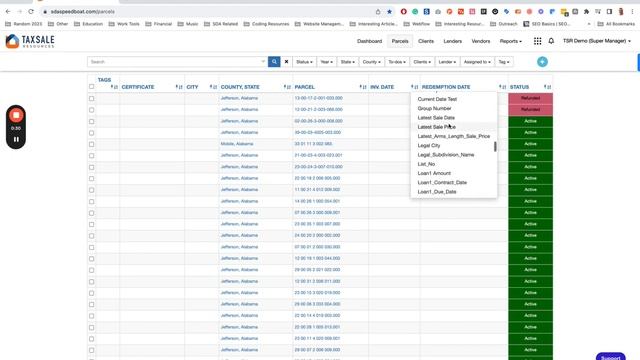Check the row for parcel 14 00 26 1 000 054.001
Screen dimensions: 640x360
click(91, 201)
